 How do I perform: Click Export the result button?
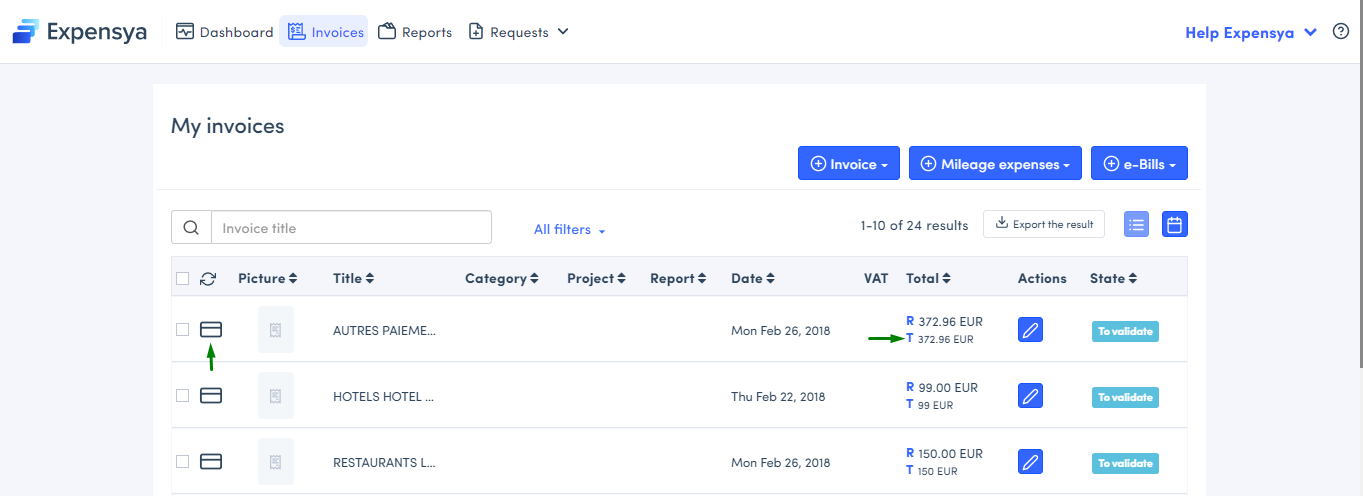[x=1043, y=225]
